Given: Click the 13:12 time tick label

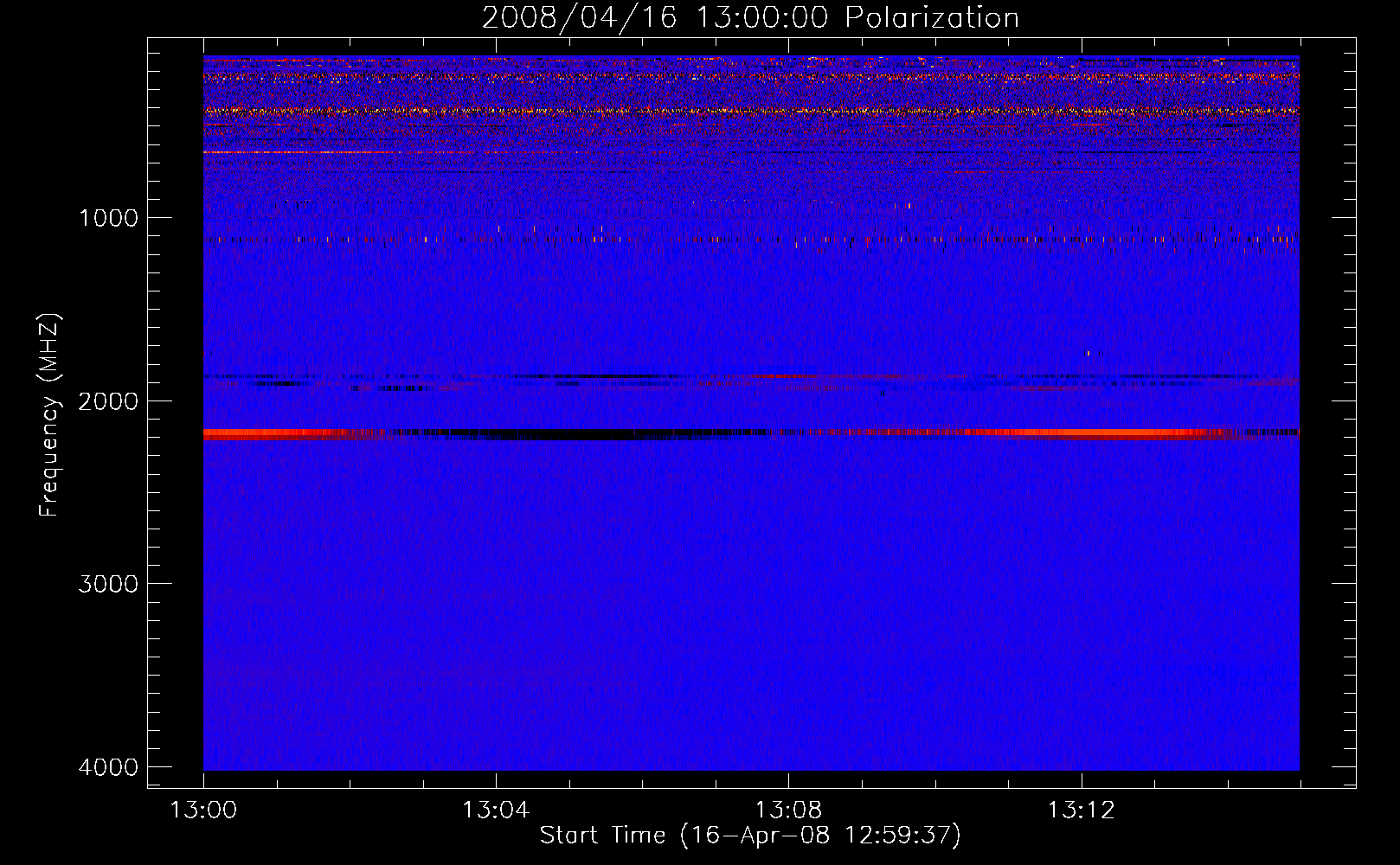Looking at the screenshot, I should 1081,811.
